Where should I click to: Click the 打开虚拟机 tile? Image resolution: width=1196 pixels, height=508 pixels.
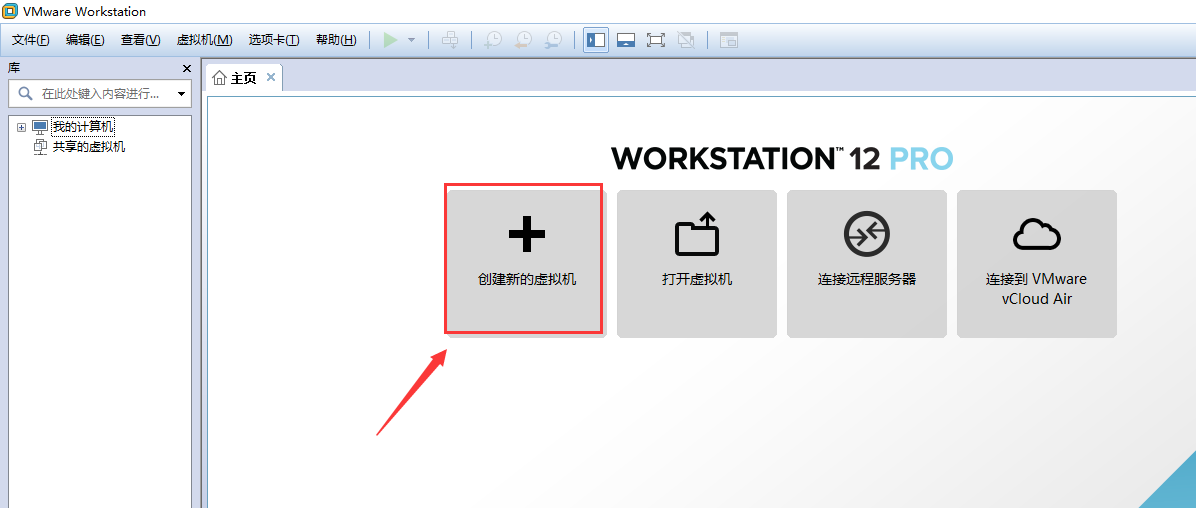tap(696, 263)
